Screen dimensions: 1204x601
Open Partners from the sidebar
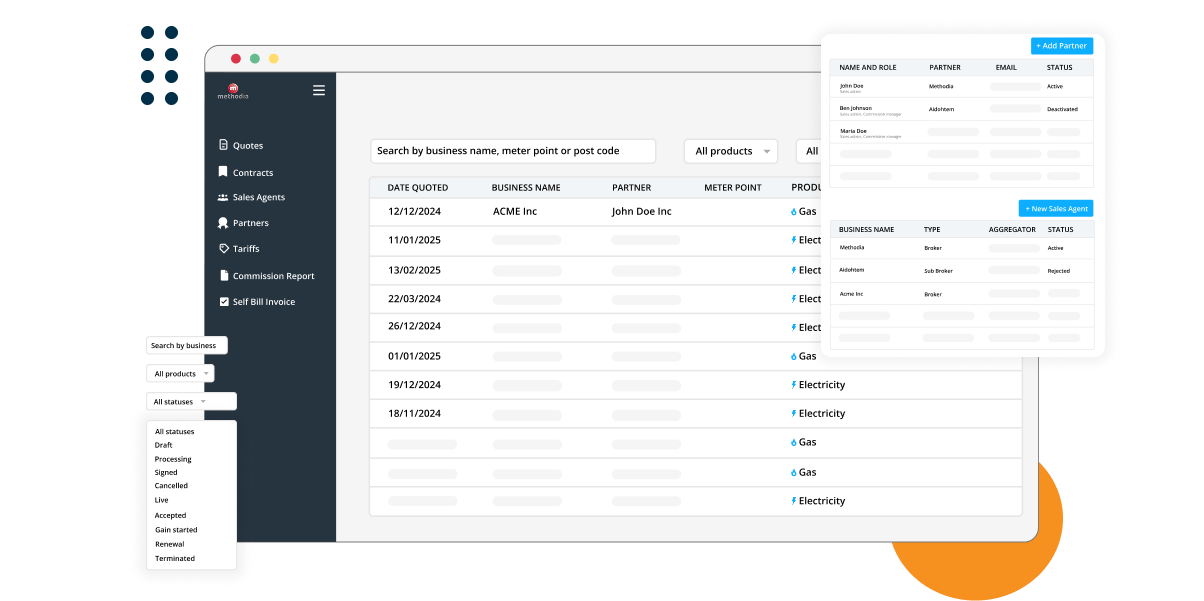click(x=222, y=222)
